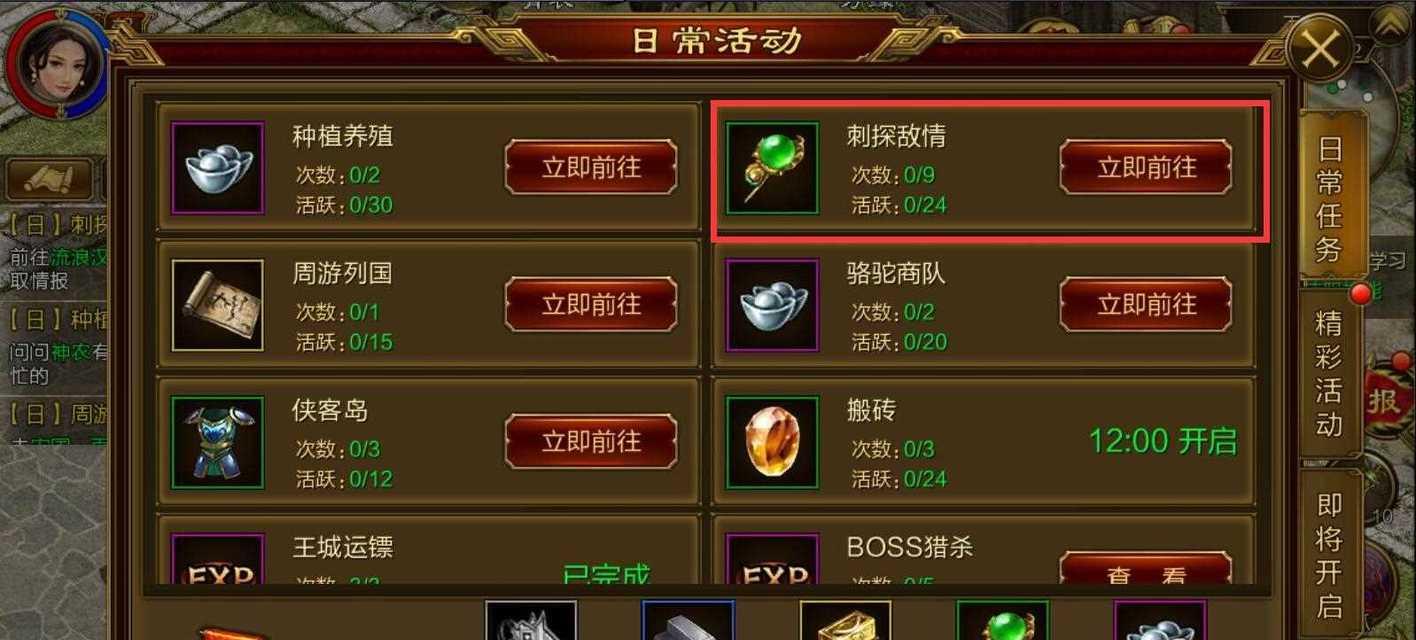This screenshot has height=640, width=1416.
Task: Click 立即前往 for 种植养殖
Action: pos(591,167)
